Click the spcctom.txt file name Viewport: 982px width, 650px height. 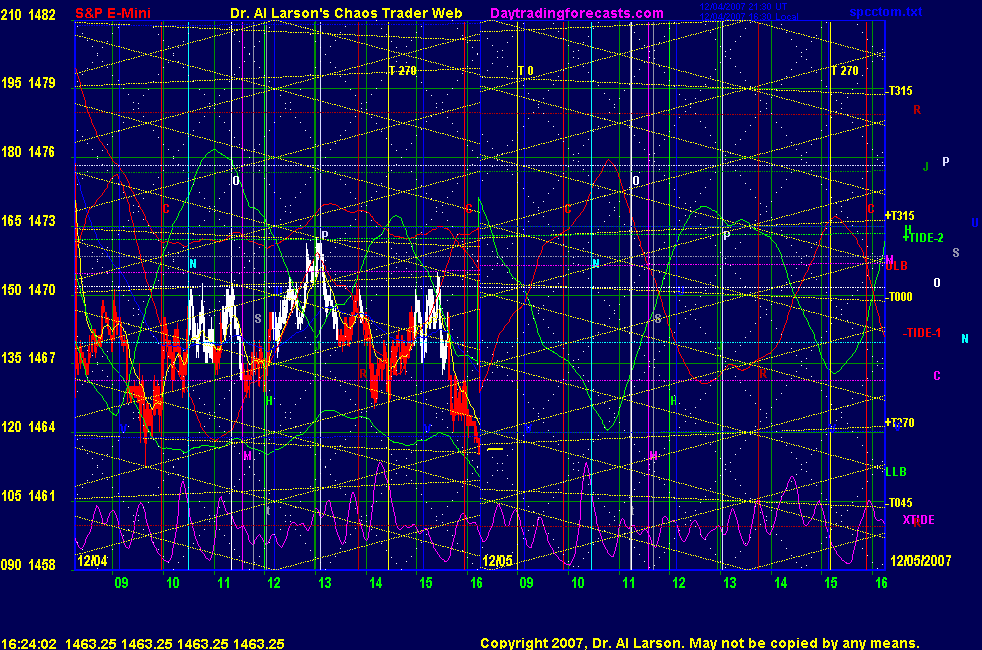(886, 12)
